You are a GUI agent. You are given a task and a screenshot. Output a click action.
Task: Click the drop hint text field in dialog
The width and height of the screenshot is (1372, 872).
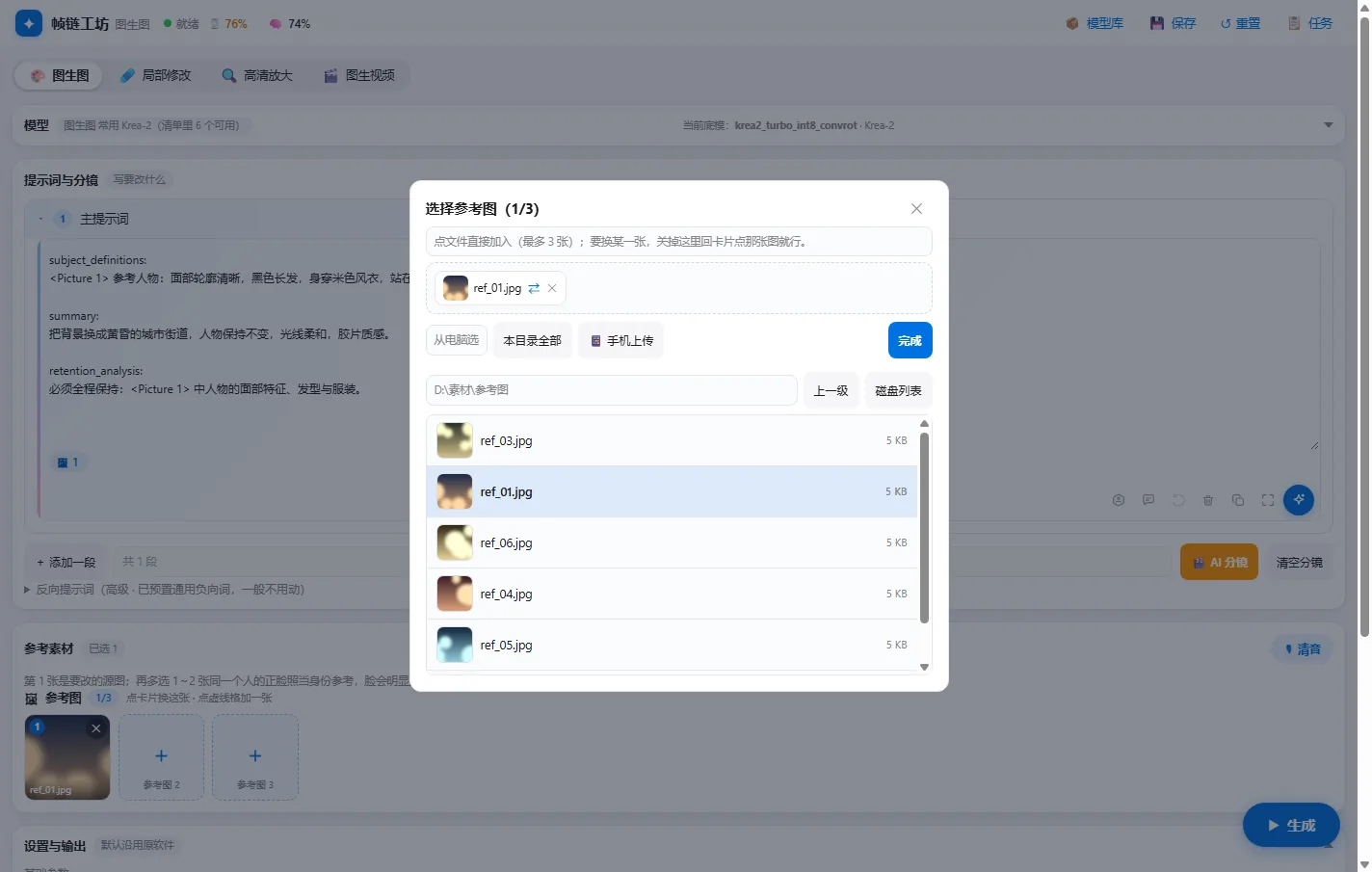(x=678, y=241)
